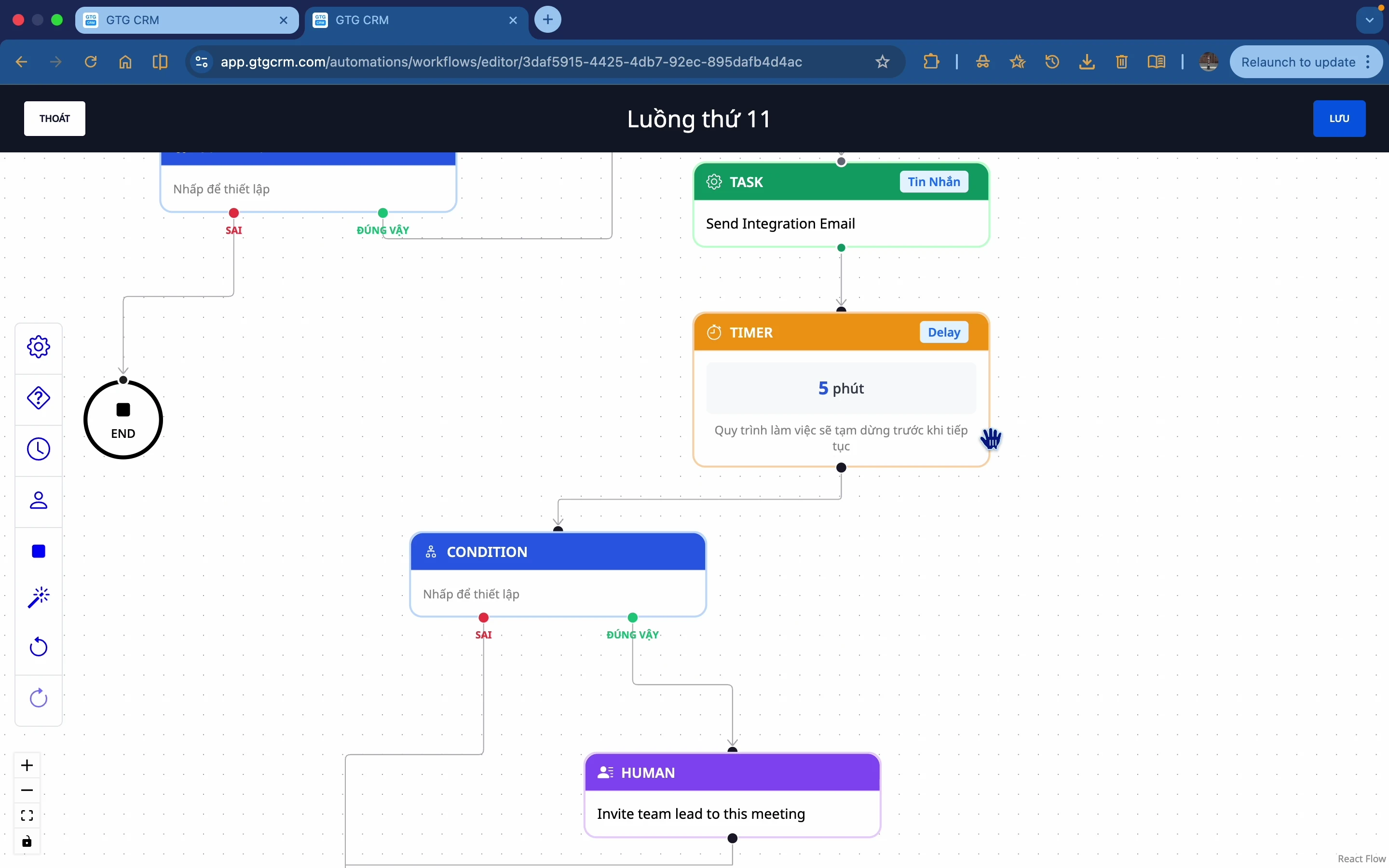Zoom in with the plus control
The width and height of the screenshot is (1389, 868).
[x=27, y=765]
